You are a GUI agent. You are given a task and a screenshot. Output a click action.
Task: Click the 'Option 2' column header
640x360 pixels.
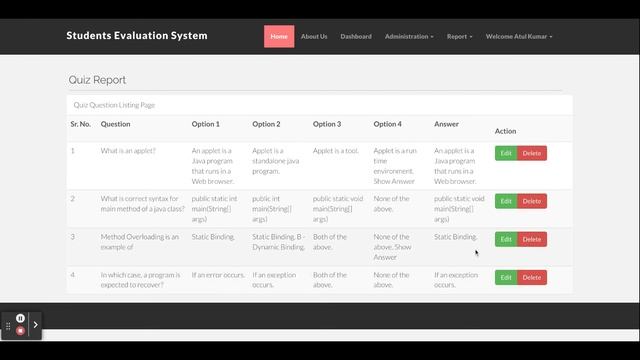(266, 124)
